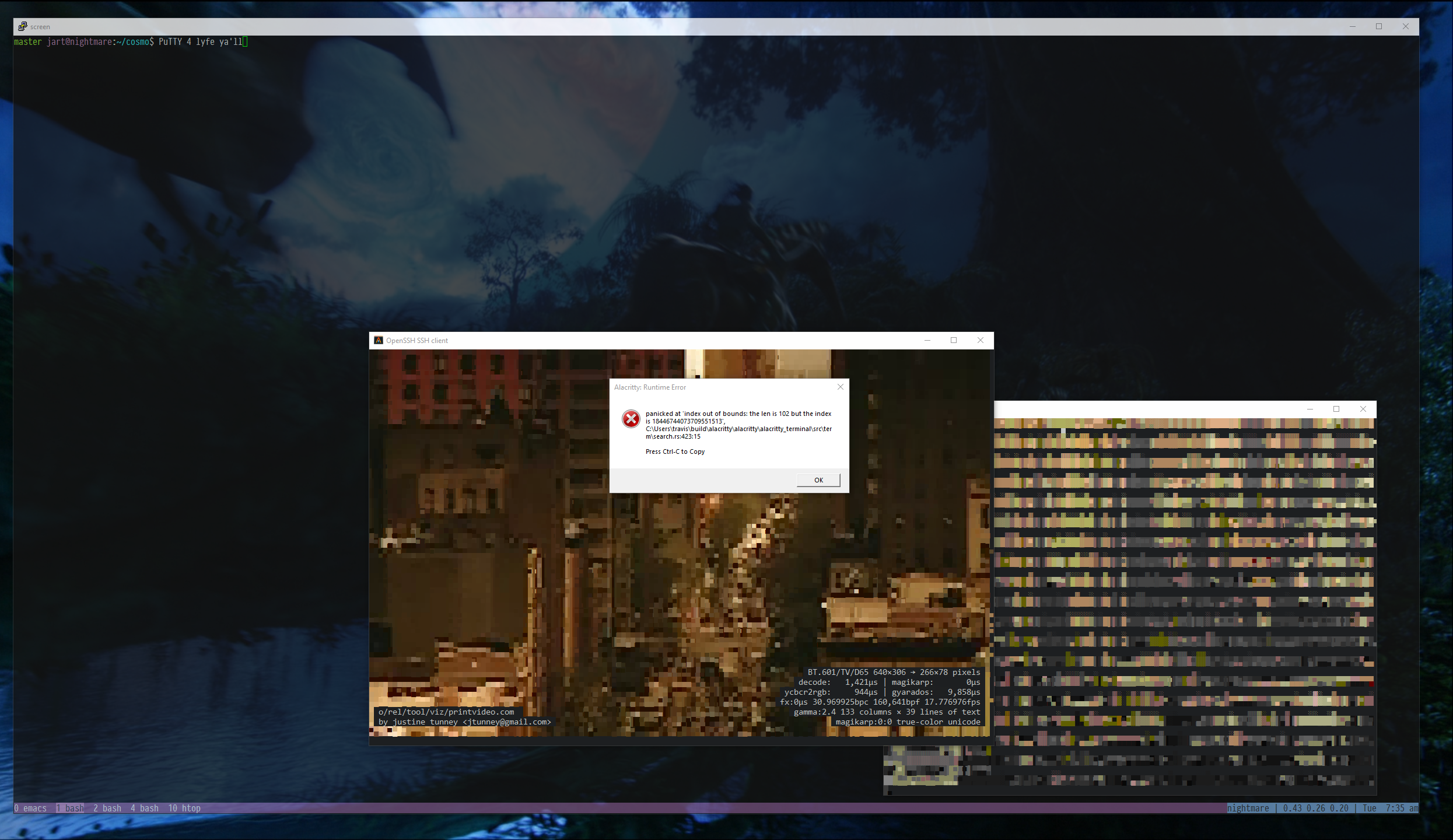Close the Alacritty Runtime Error dialog
Image resolution: width=1453 pixels, height=840 pixels.
pos(841,387)
